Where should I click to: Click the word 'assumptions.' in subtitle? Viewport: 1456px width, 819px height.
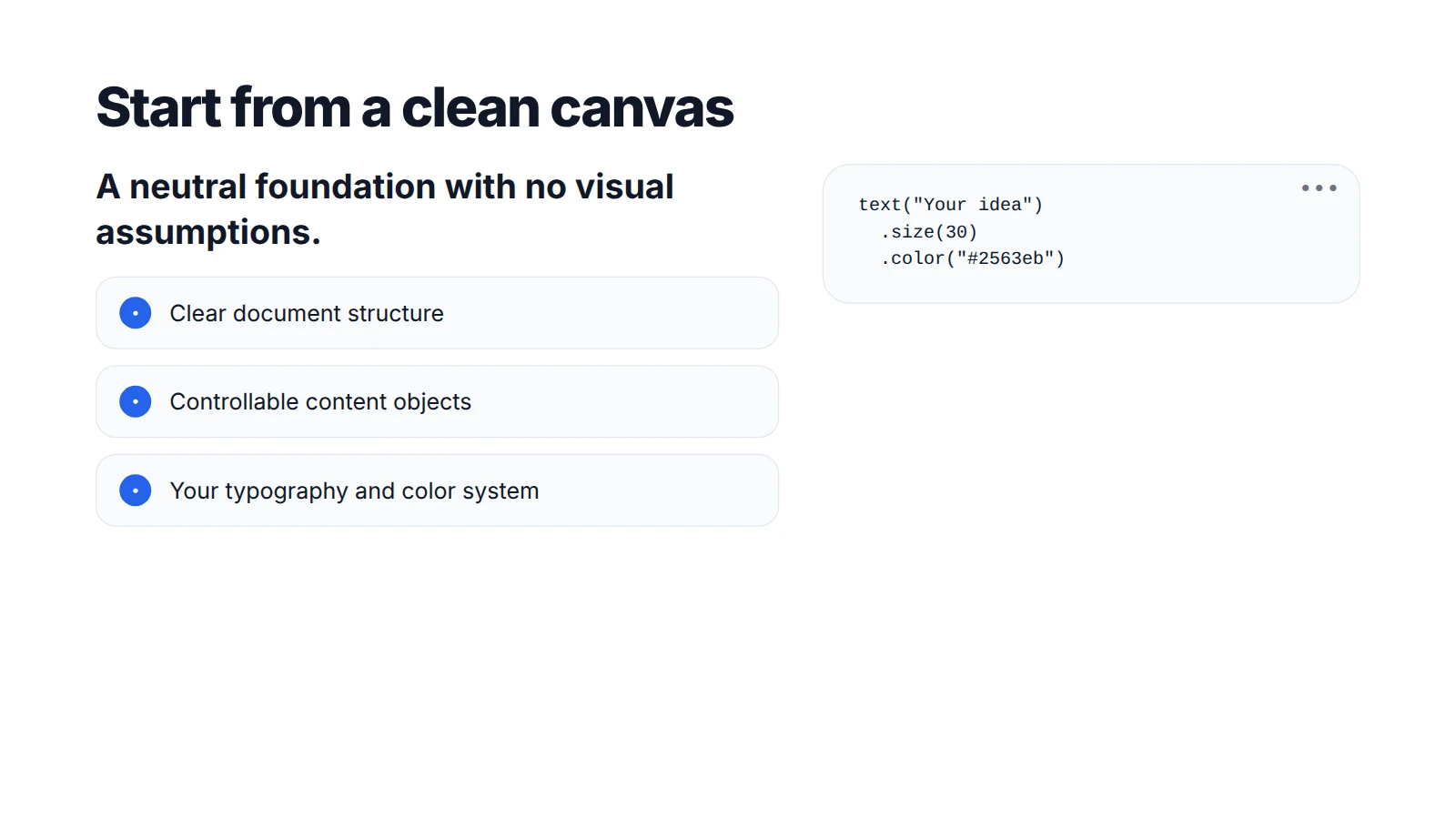208,233
